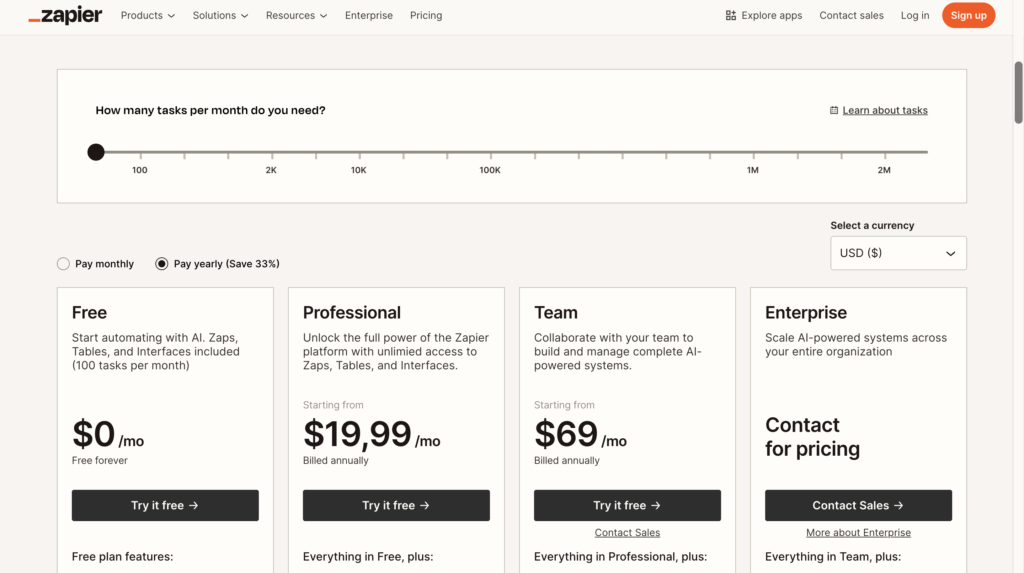Select the Pay yearly radio button
Screen dimensions: 1024x573
coord(162,264)
